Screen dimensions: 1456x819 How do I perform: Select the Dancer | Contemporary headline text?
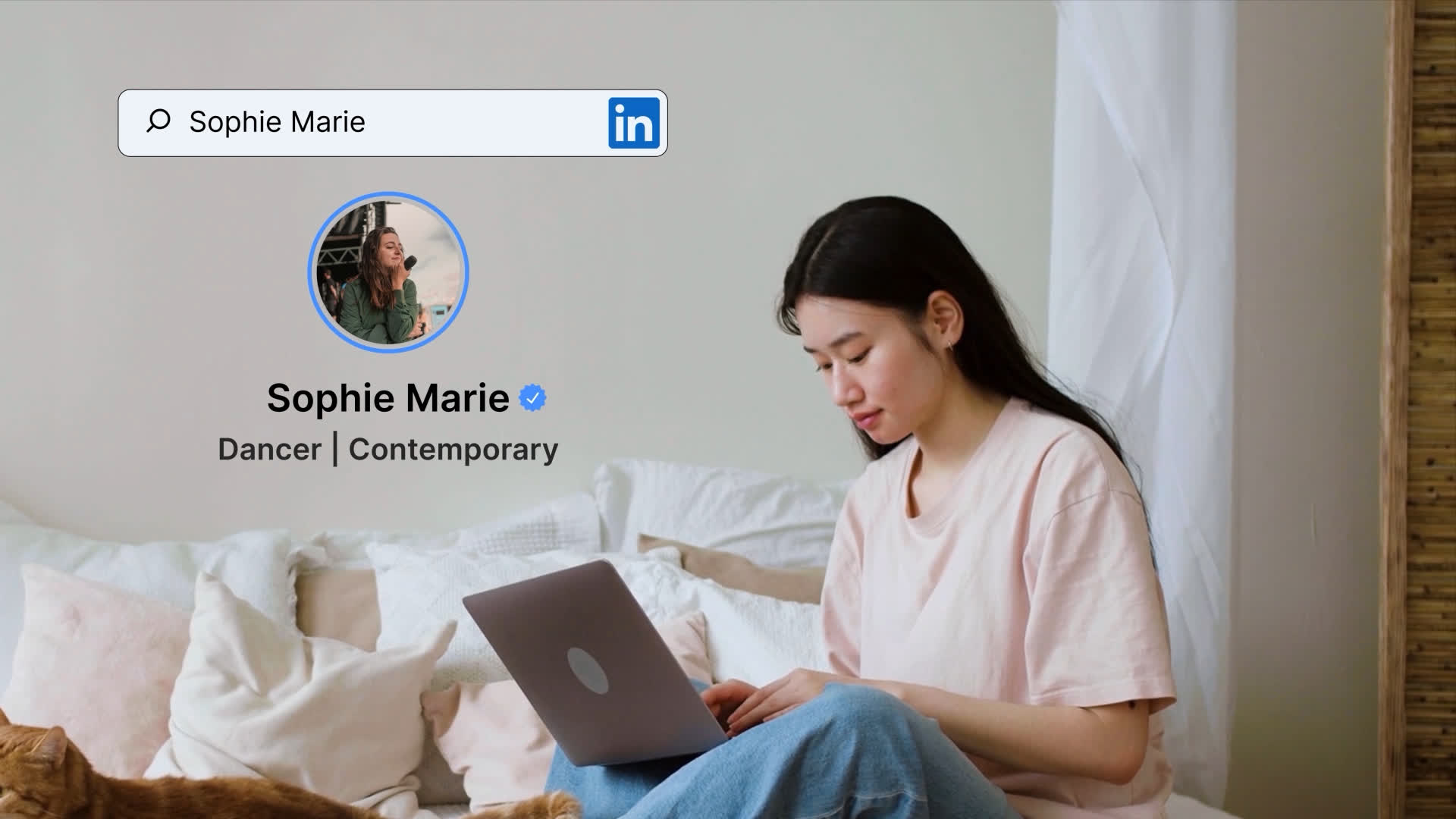click(x=388, y=450)
